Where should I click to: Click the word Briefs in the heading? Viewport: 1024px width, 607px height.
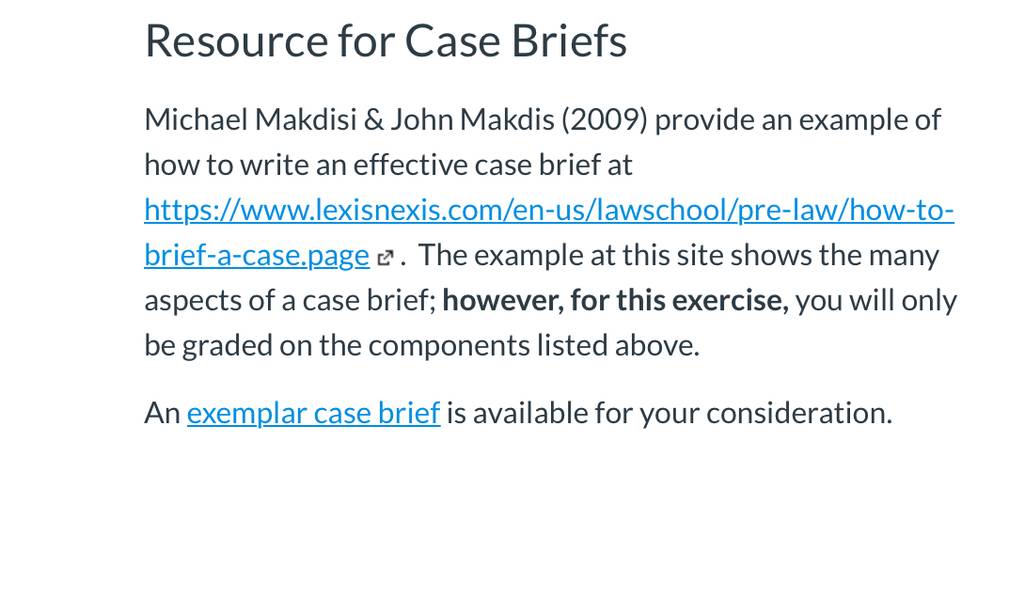point(569,41)
